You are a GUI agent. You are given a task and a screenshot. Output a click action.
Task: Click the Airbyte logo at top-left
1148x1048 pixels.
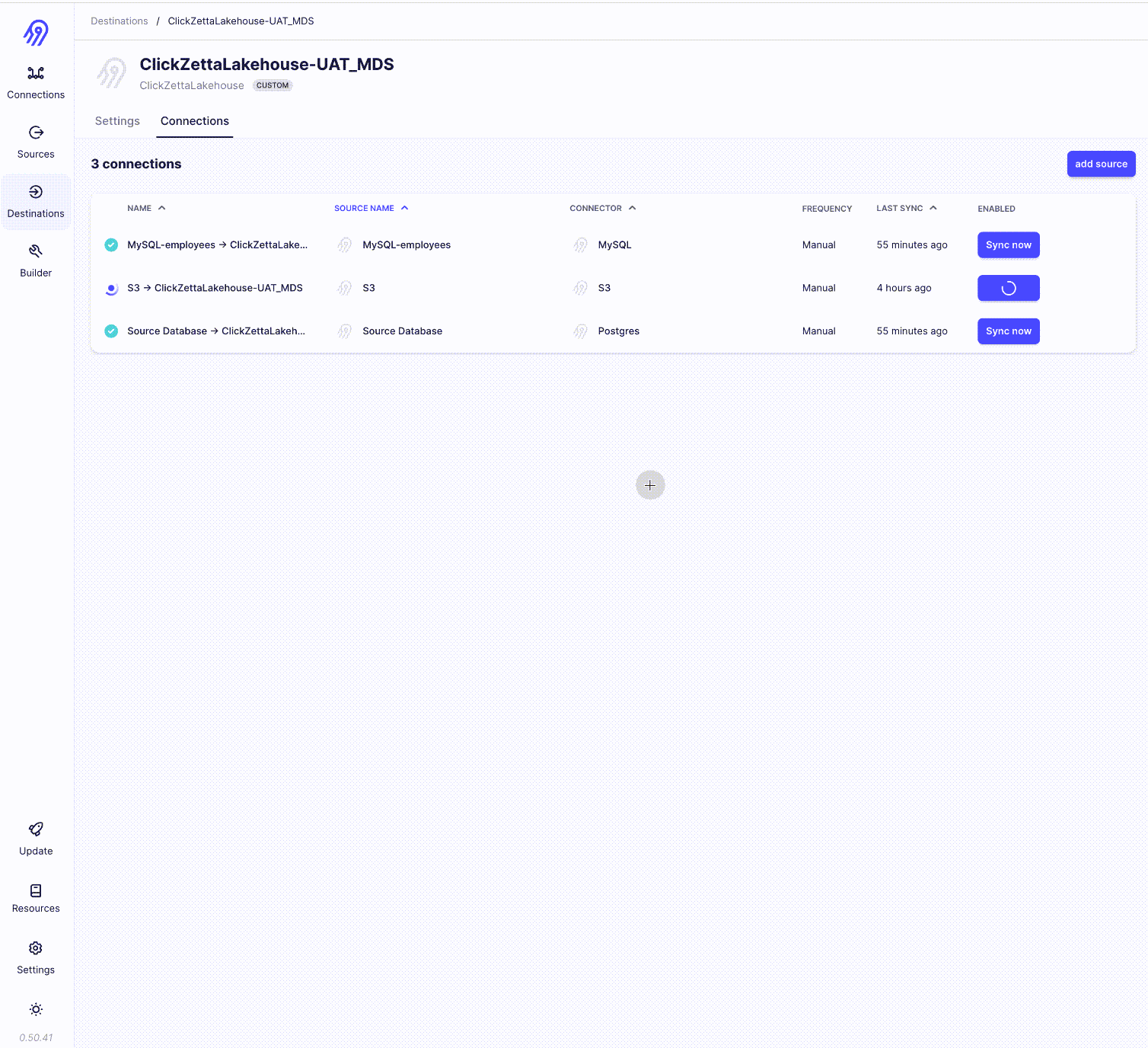point(36,32)
